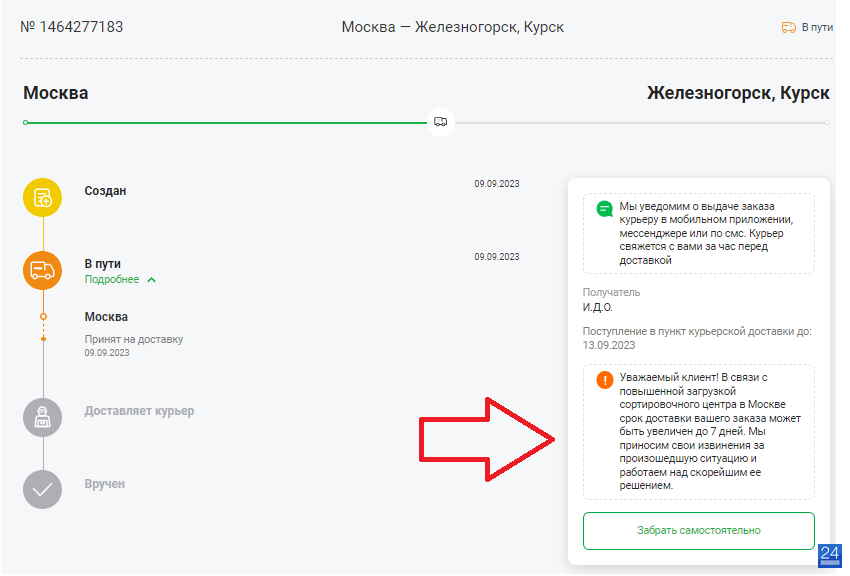Click the orange exclamation warning icon

pos(604,380)
